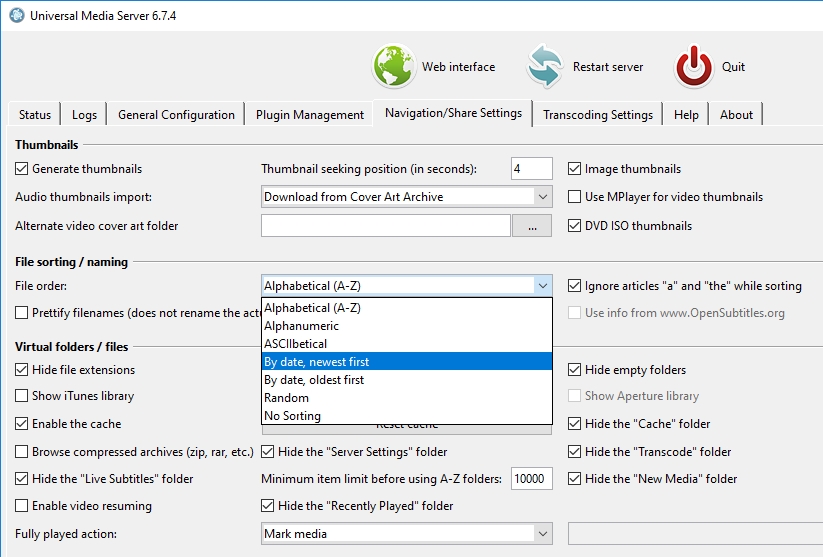This screenshot has height=557, width=823.
Task: Enable Prettify filenames checkbox
Action: pos(22,312)
